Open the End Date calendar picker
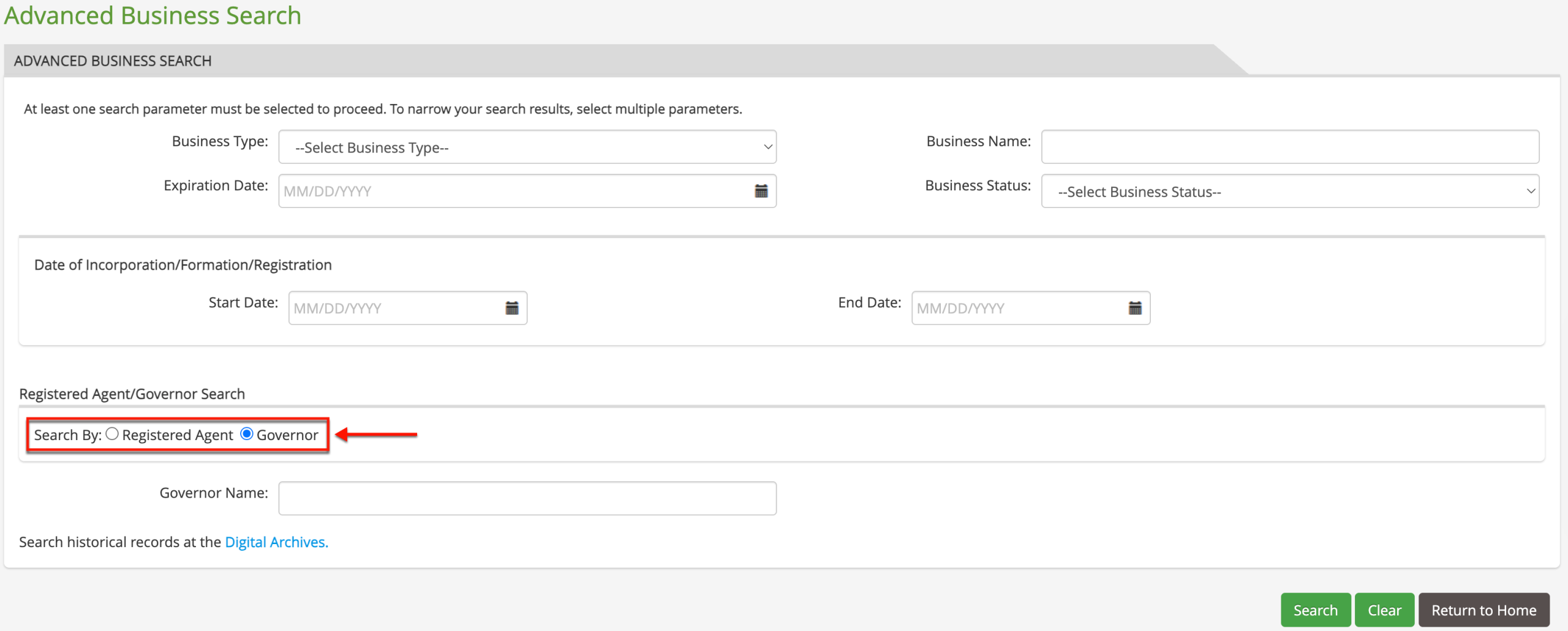The height and width of the screenshot is (631, 1568). [x=1135, y=308]
